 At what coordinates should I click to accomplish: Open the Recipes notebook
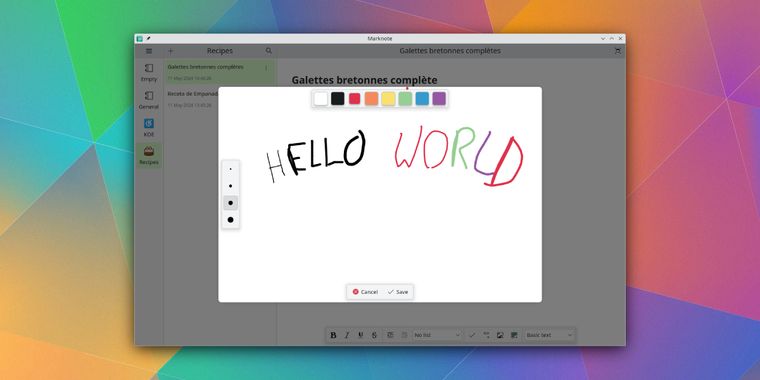pos(149,155)
